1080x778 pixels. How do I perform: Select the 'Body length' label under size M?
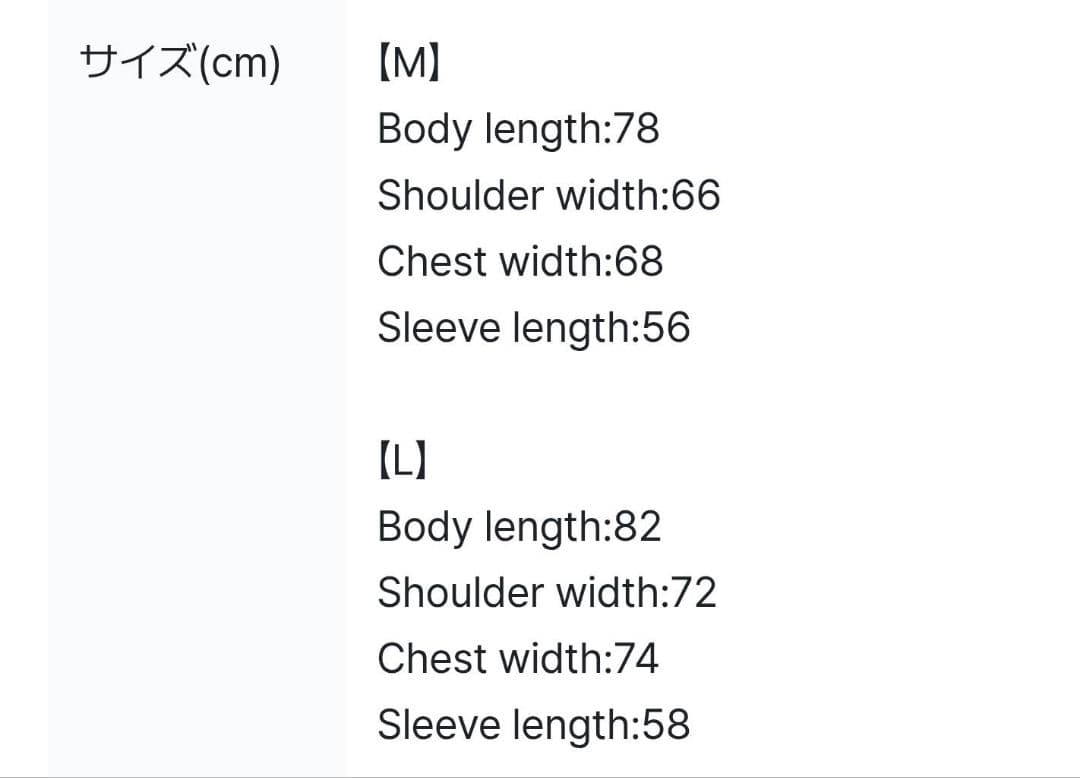(x=489, y=129)
